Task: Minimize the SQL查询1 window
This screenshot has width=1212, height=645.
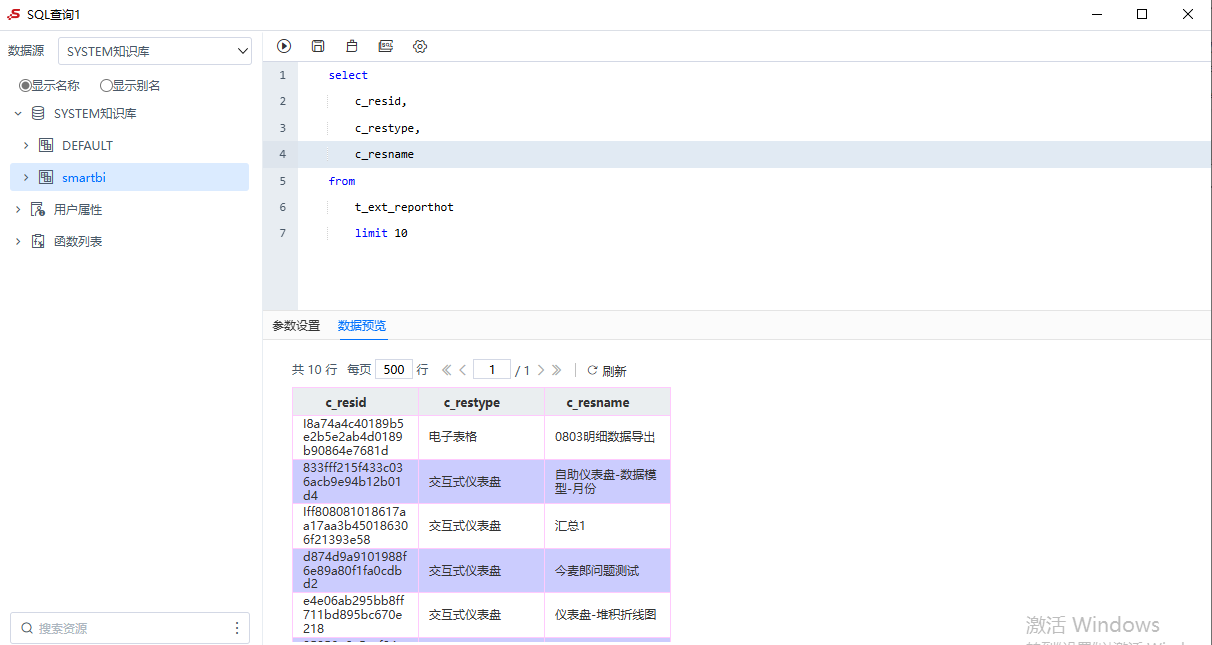Action: [1097, 14]
